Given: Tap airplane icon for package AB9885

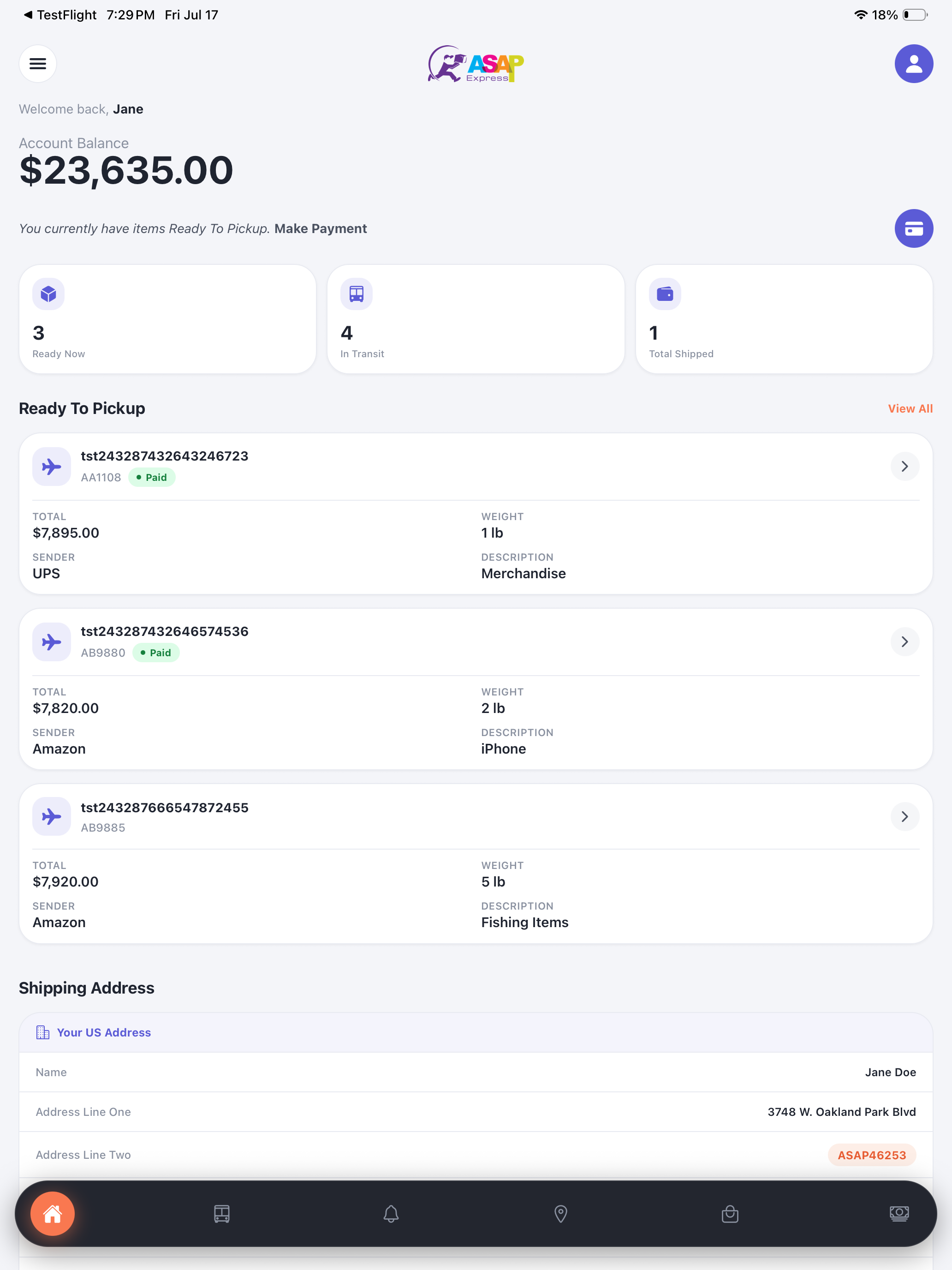Looking at the screenshot, I should (x=52, y=816).
